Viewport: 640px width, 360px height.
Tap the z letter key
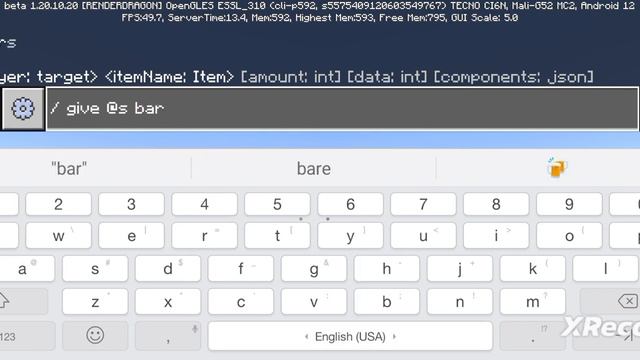point(95,302)
